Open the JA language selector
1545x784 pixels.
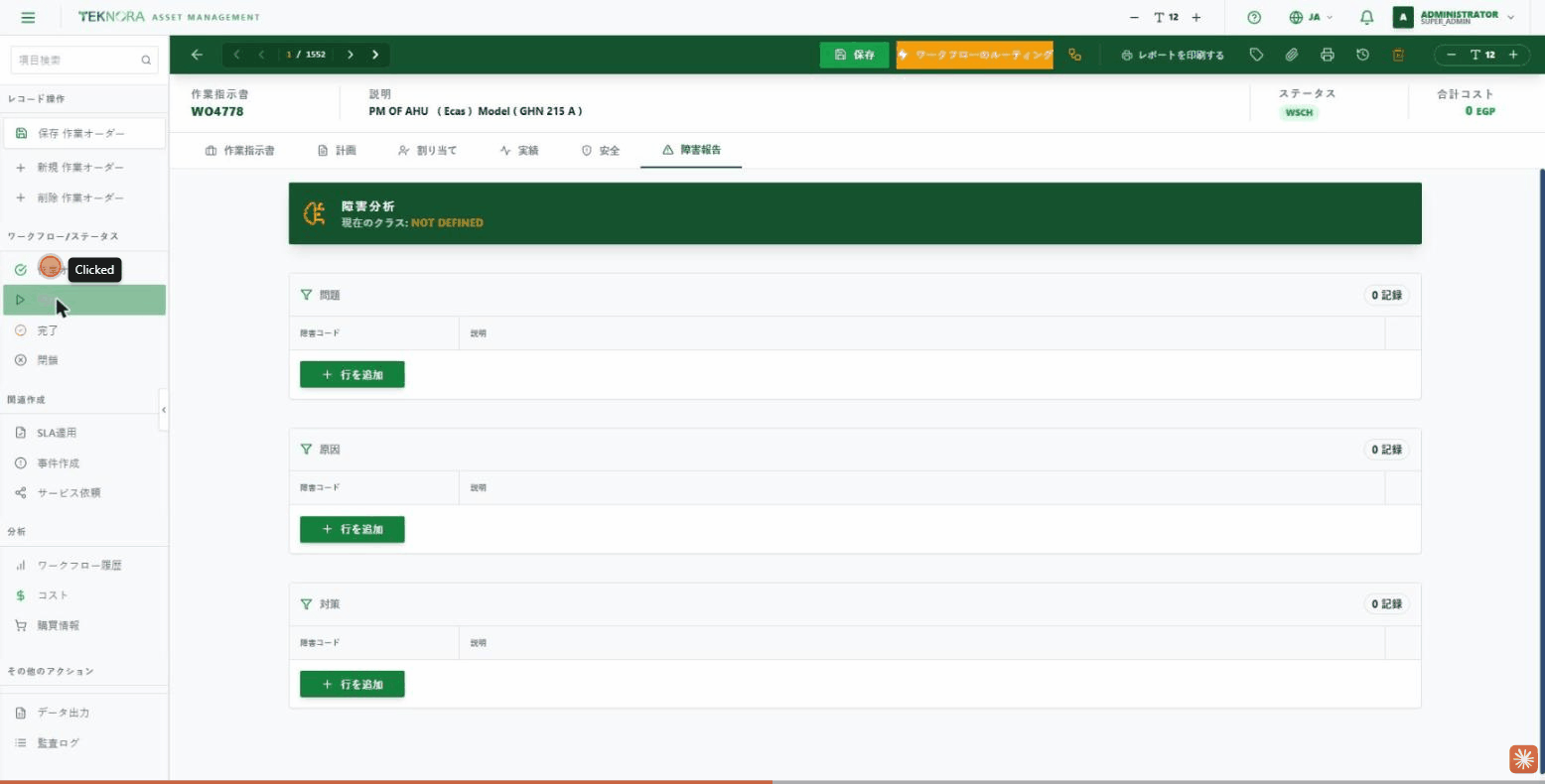pyautogui.click(x=1311, y=17)
